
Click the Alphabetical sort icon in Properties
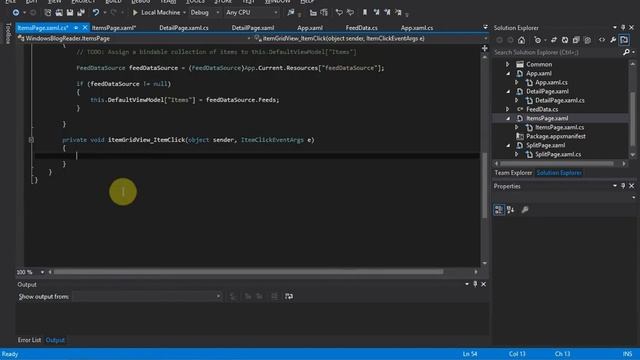coord(511,210)
